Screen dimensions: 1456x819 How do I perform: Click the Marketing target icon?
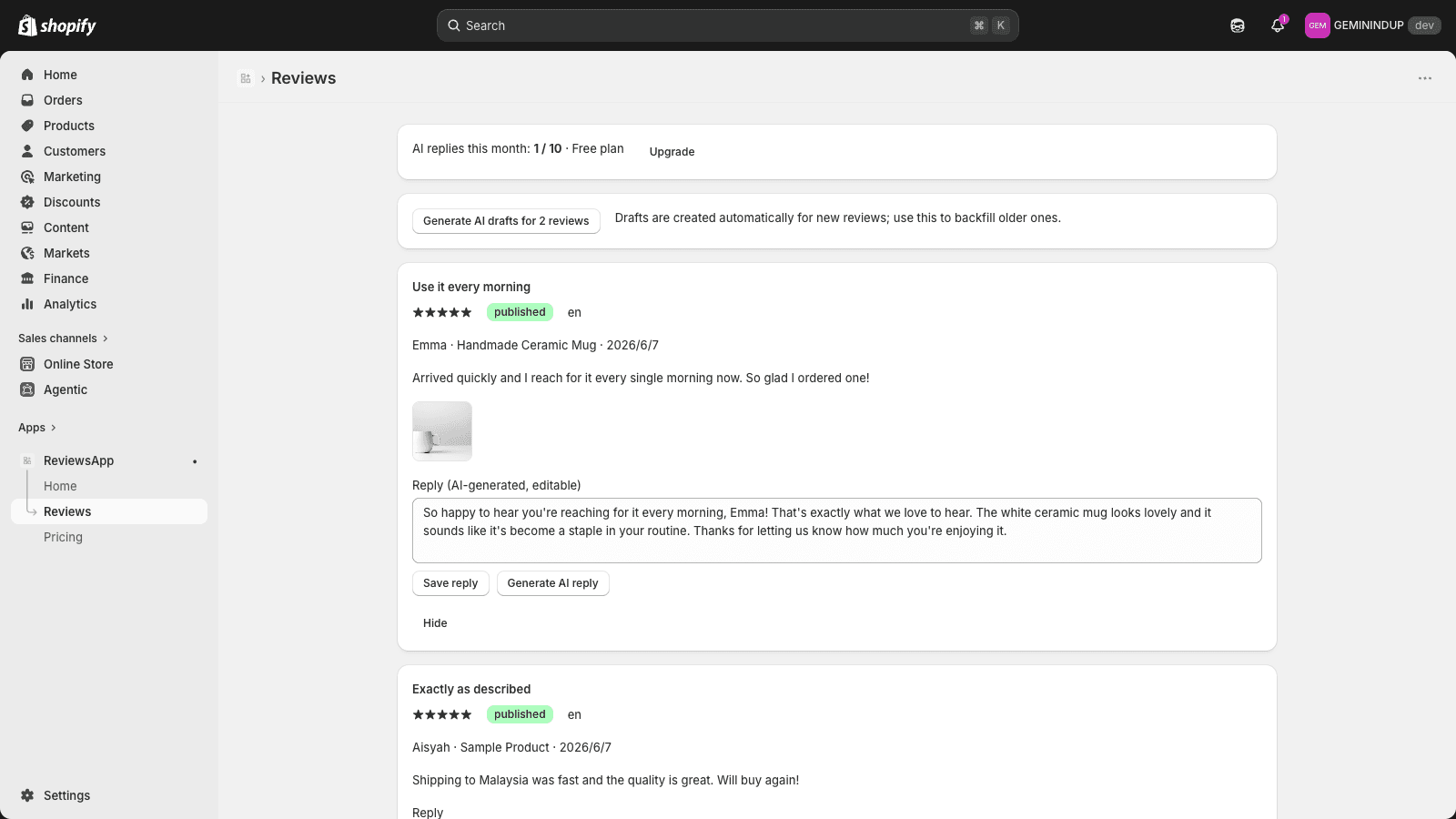click(x=27, y=177)
